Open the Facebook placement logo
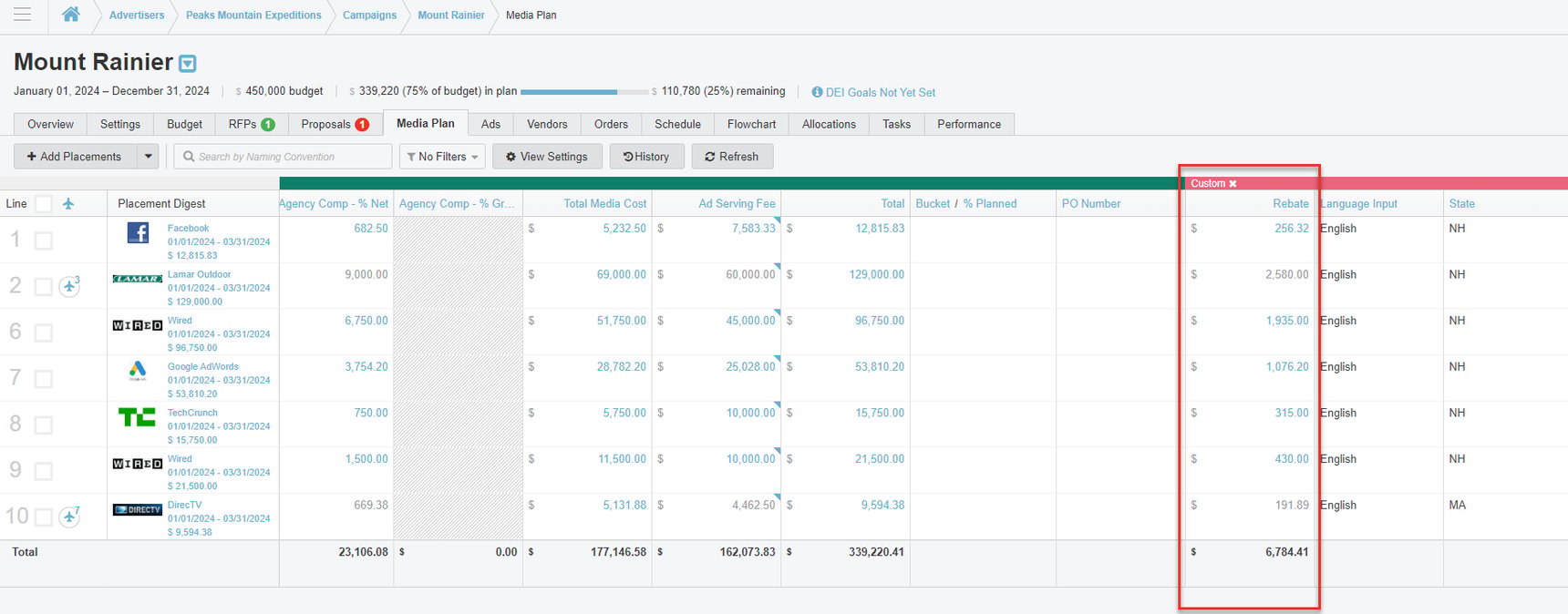 tap(138, 232)
